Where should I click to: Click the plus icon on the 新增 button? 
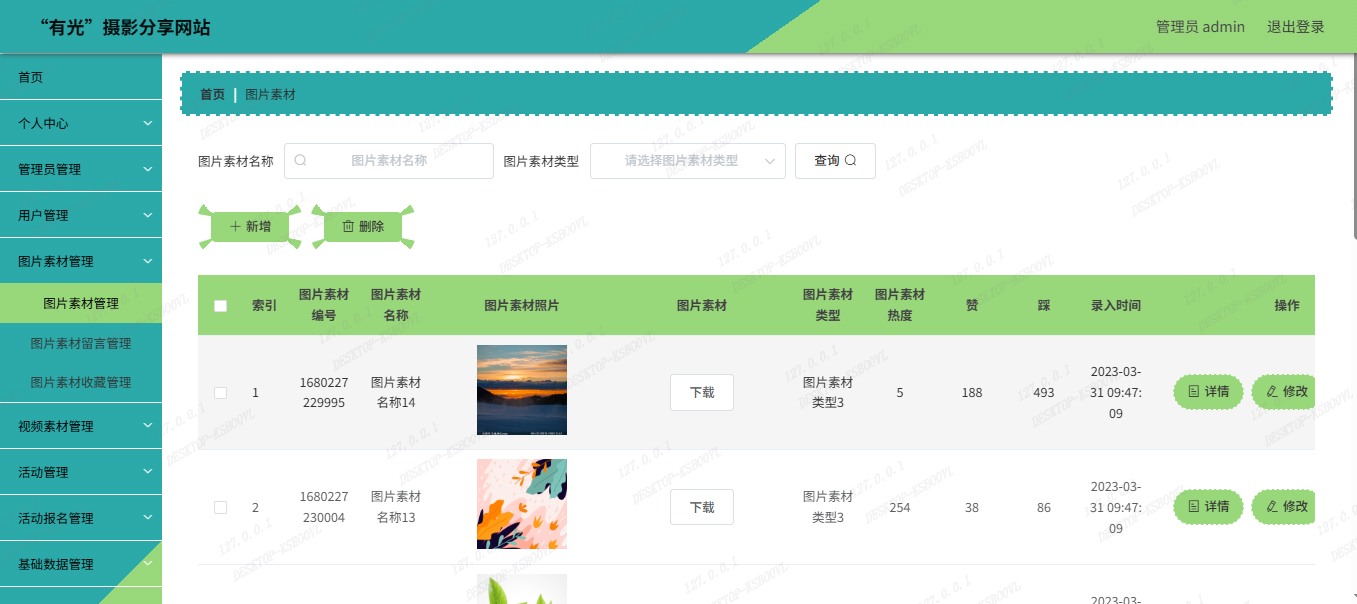pos(235,227)
